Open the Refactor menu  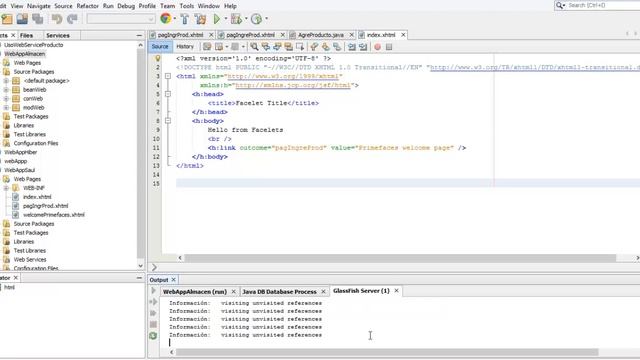pyautogui.click(x=88, y=6)
